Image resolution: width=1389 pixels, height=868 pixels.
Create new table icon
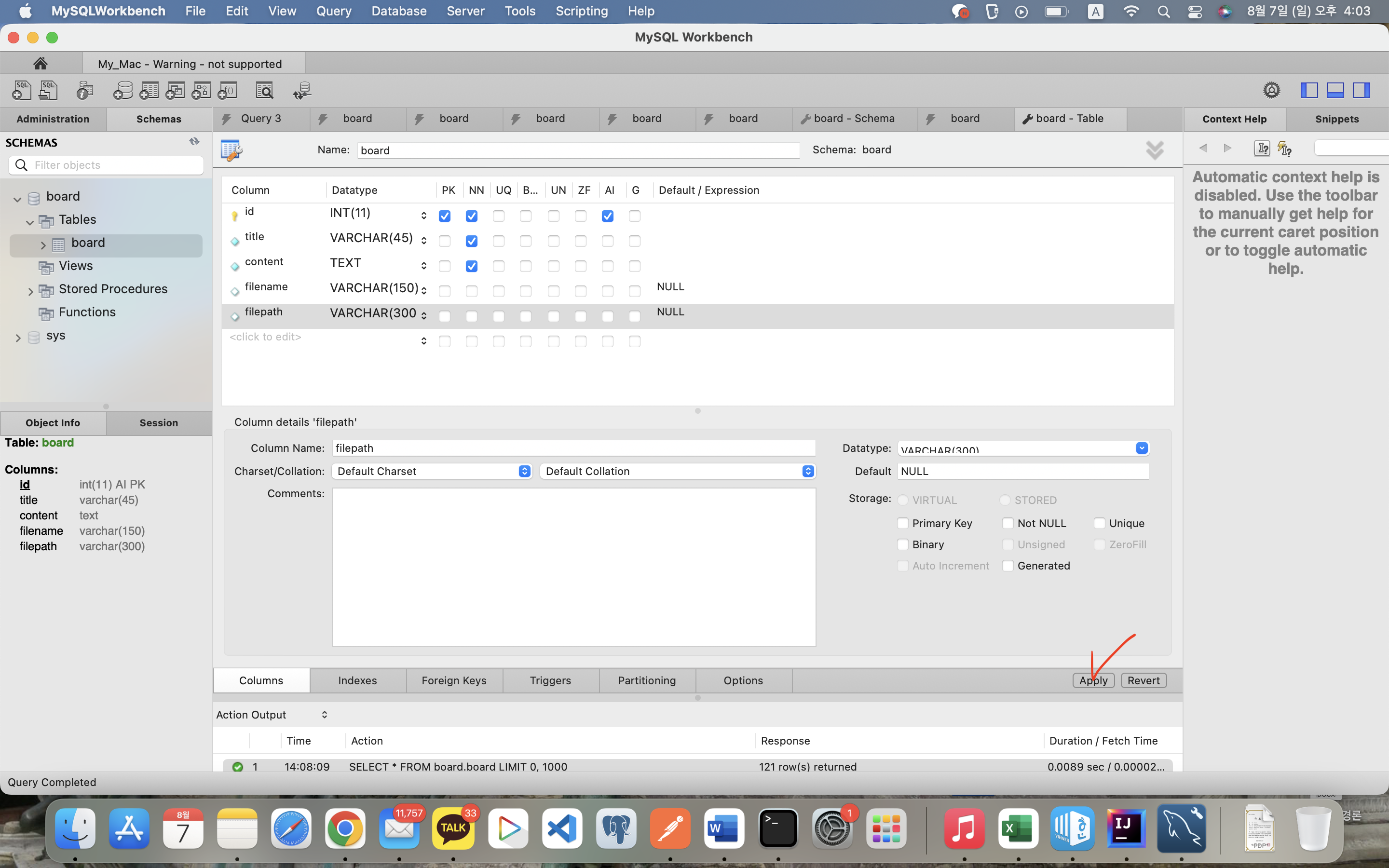[149, 90]
